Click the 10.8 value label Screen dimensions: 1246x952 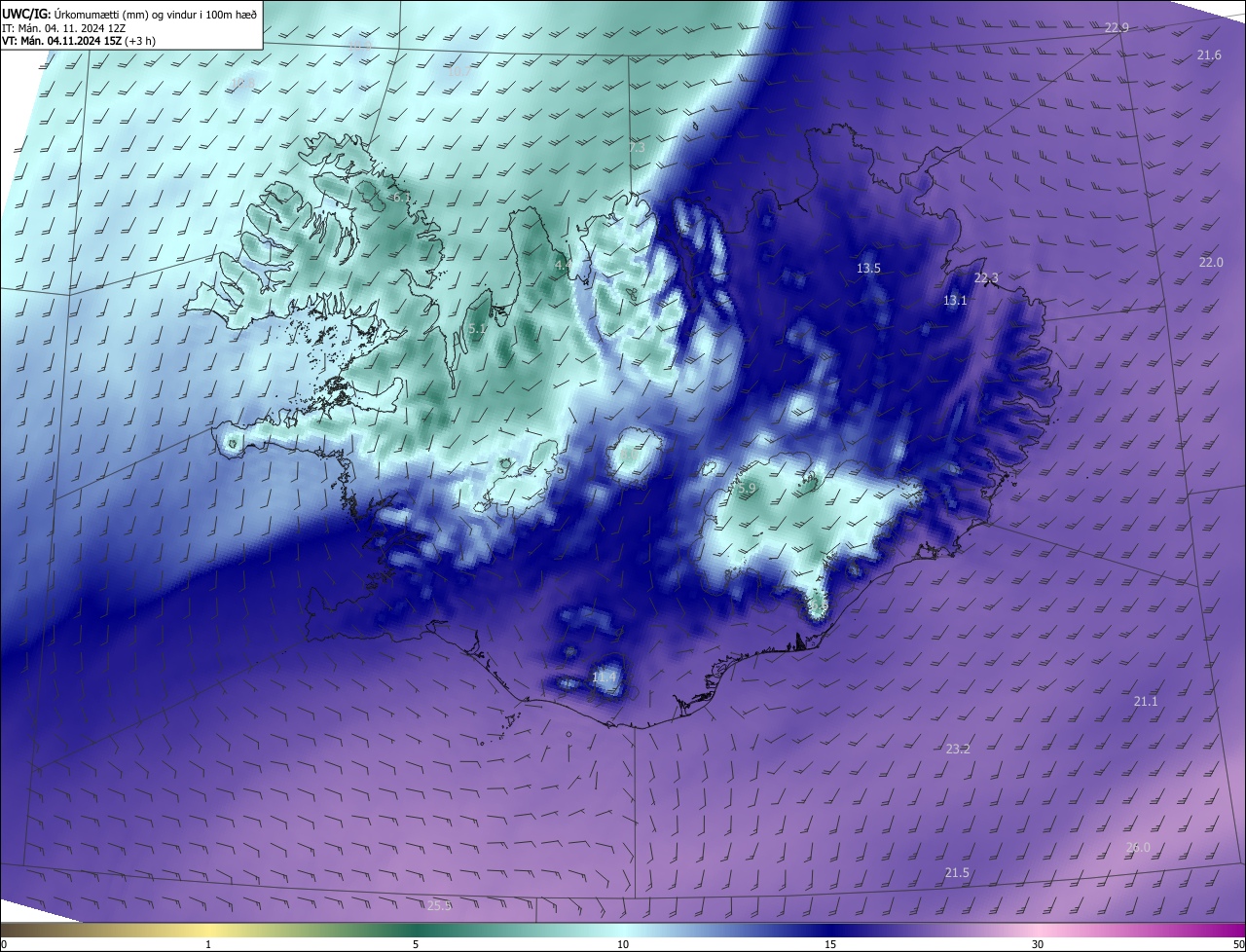coord(242,84)
